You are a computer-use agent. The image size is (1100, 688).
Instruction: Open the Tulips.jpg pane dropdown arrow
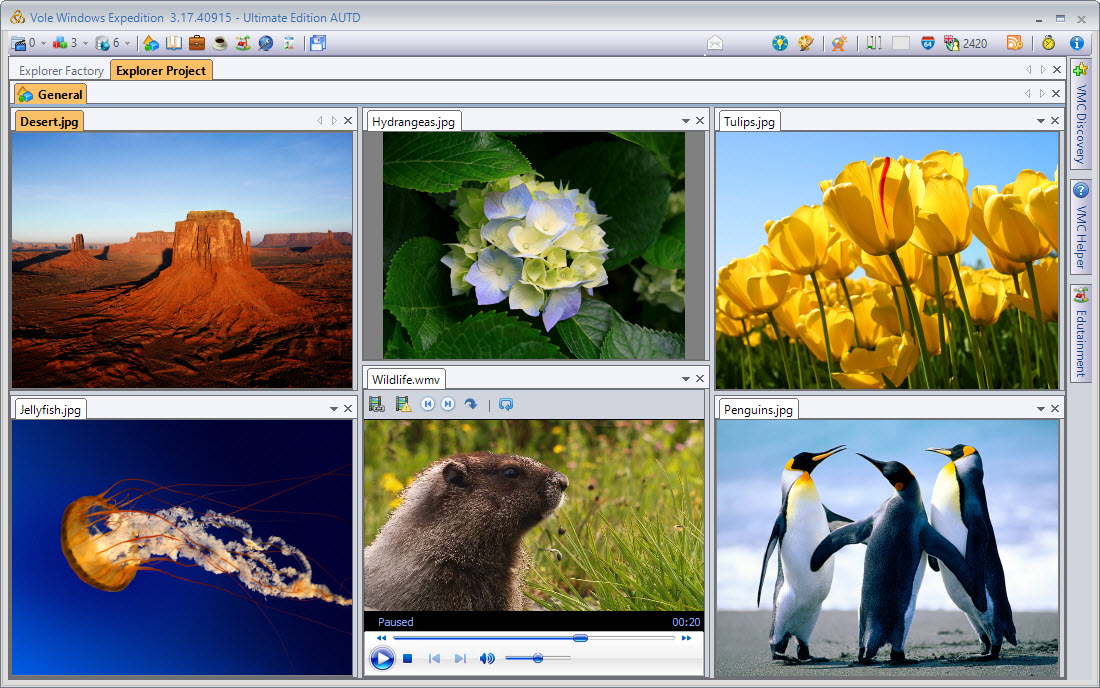(x=1040, y=121)
